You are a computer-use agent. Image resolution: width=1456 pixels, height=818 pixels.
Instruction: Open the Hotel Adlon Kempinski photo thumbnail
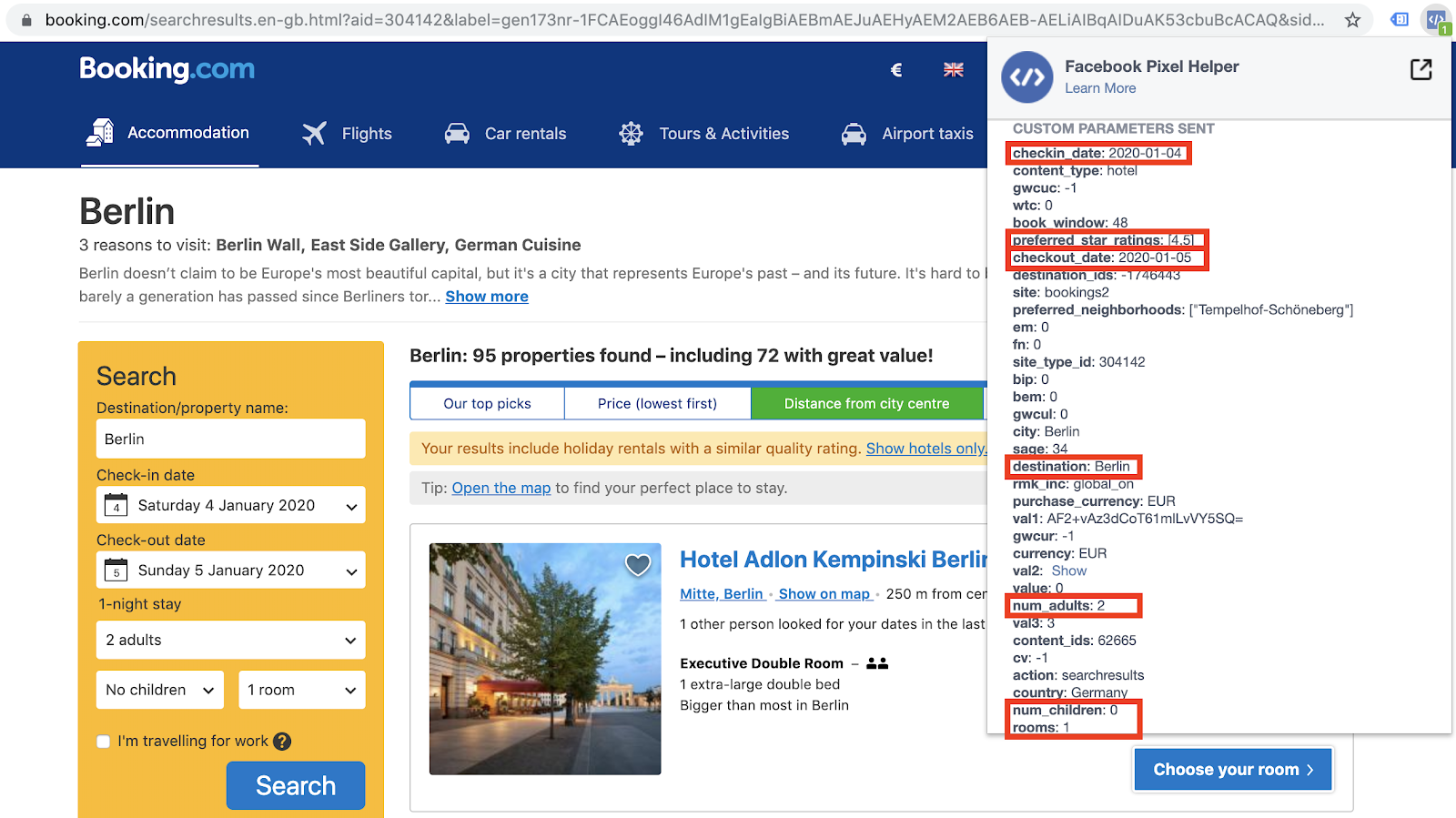[x=545, y=659]
